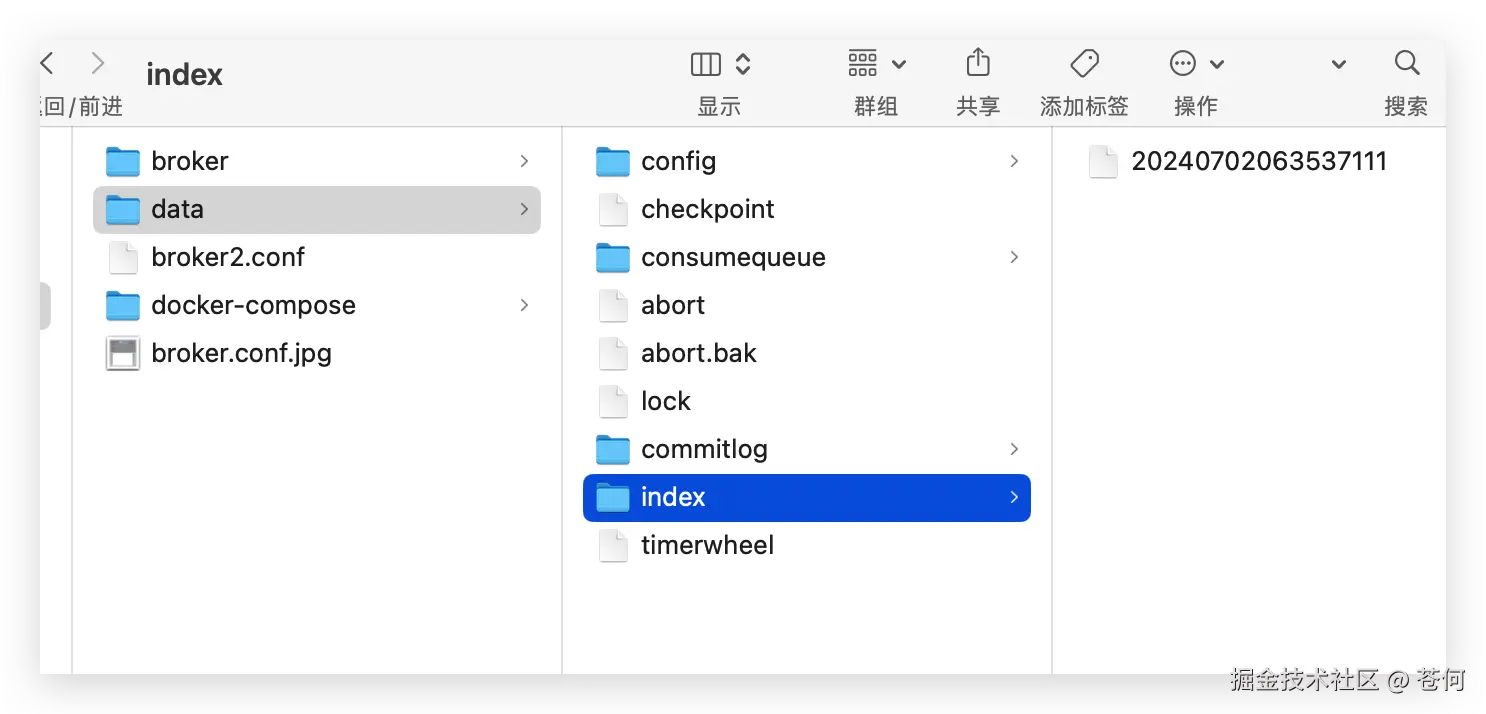This screenshot has height=714, width=1486.
Task: Go back with the left arrow
Action: point(47,65)
